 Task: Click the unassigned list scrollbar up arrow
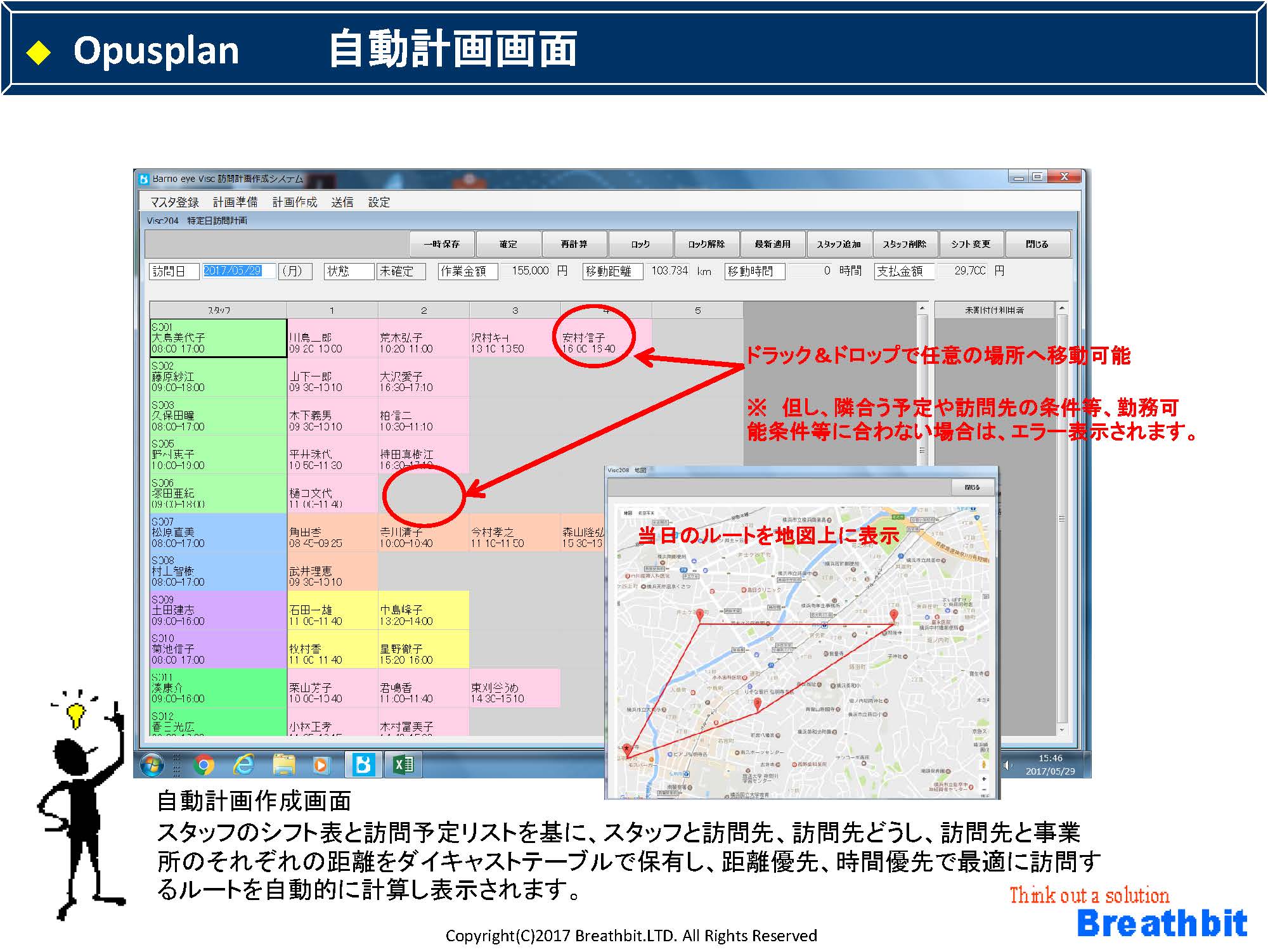pos(1061,309)
